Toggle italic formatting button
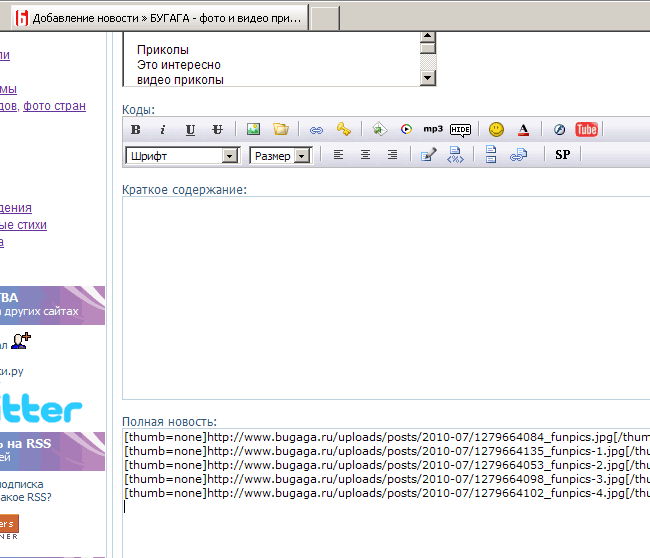The width and height of the screenshot is (650, 558). pyautogui.click(x=163, y=130)
